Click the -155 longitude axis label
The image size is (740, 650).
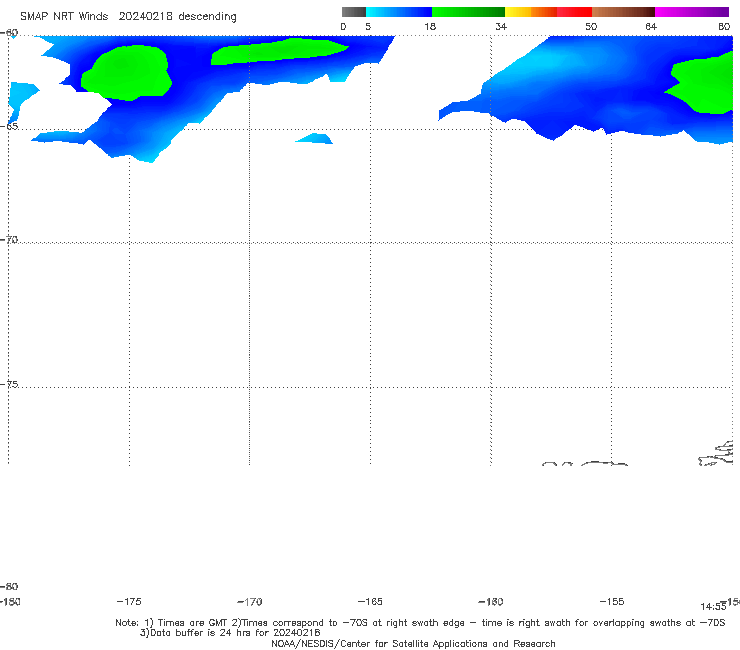pyautogui.click(x=612, y=601)
